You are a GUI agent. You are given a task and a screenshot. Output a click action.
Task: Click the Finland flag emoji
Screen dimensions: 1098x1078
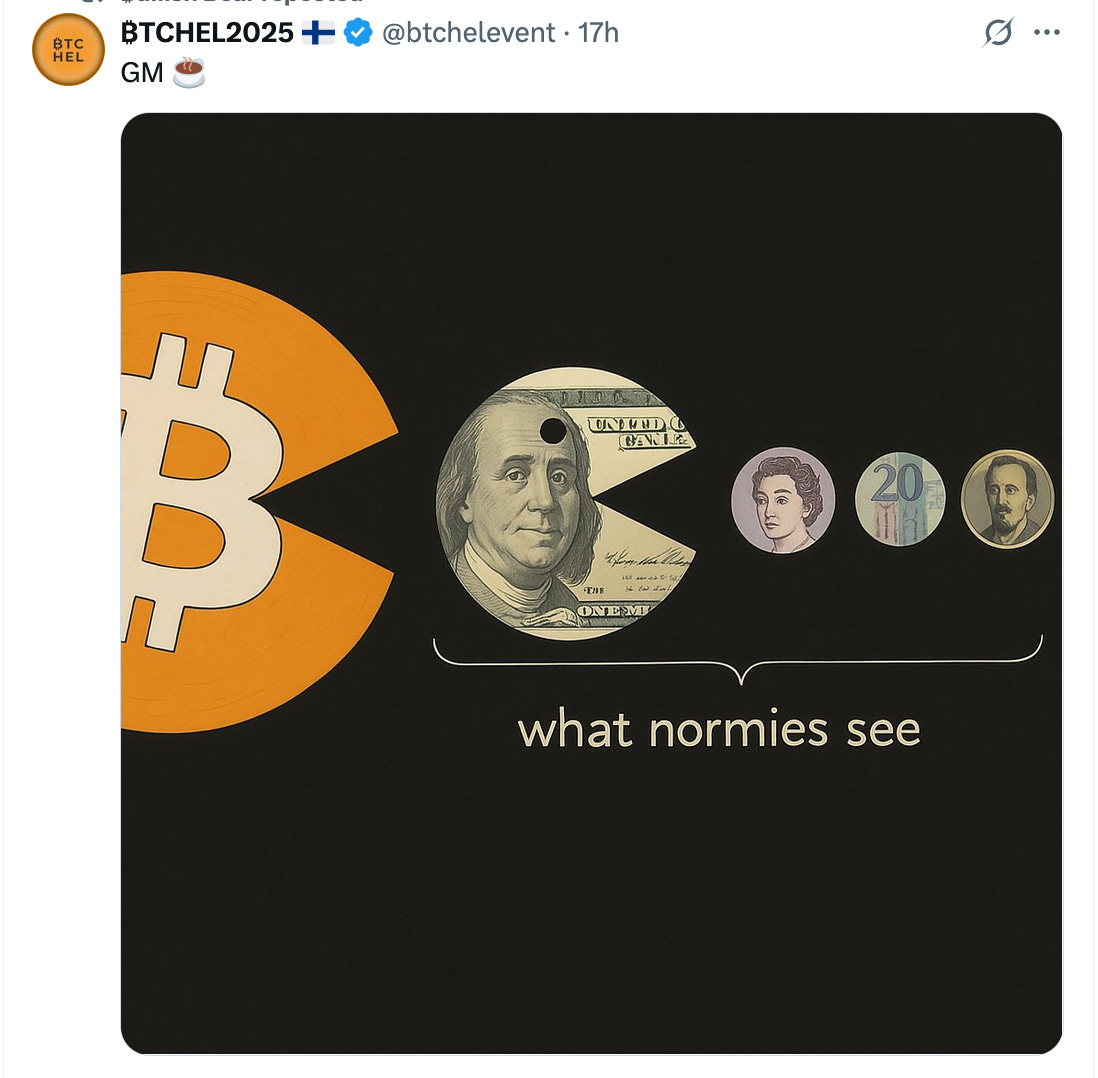[319, 32]
